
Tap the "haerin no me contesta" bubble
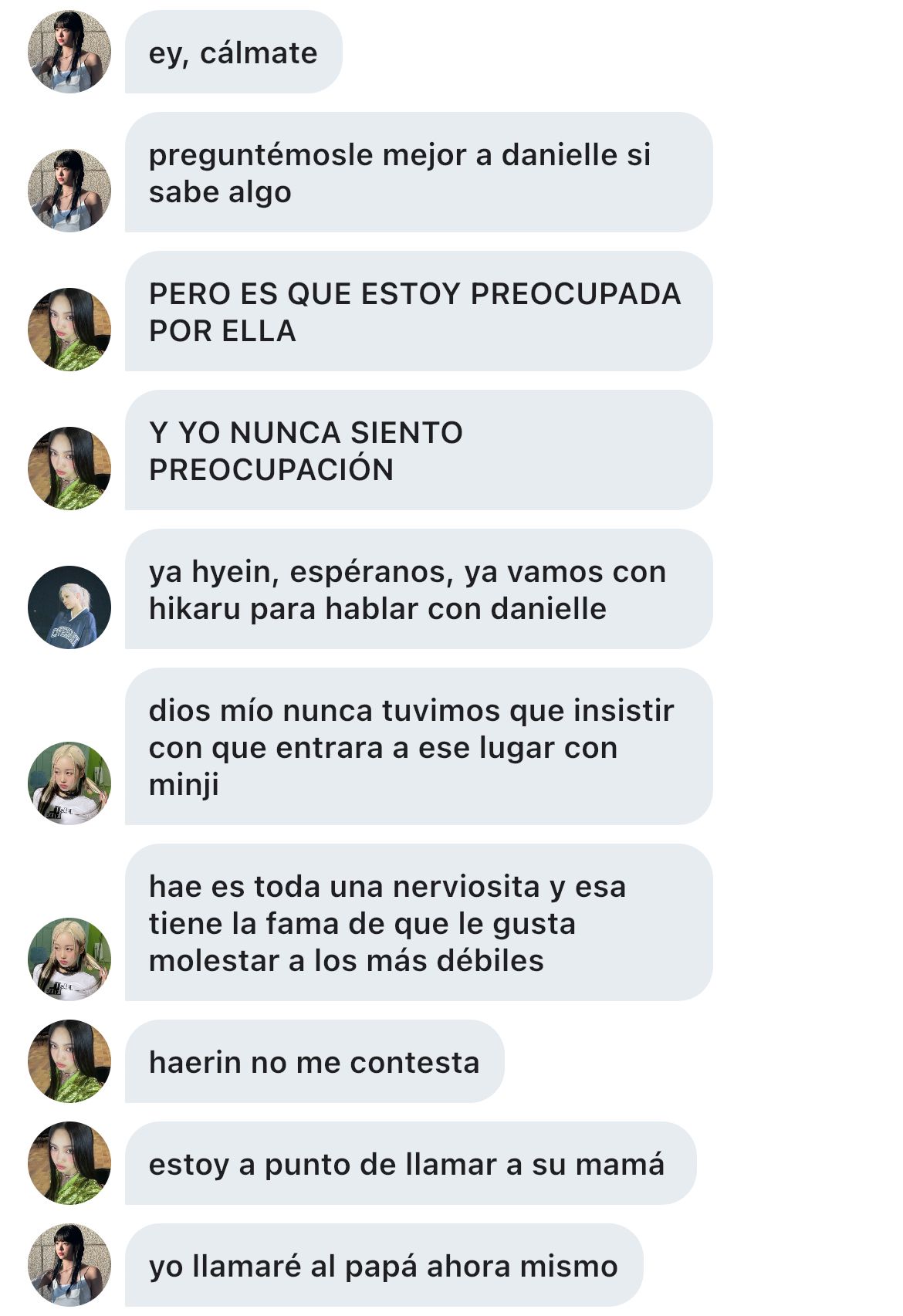click(315, 1061)
